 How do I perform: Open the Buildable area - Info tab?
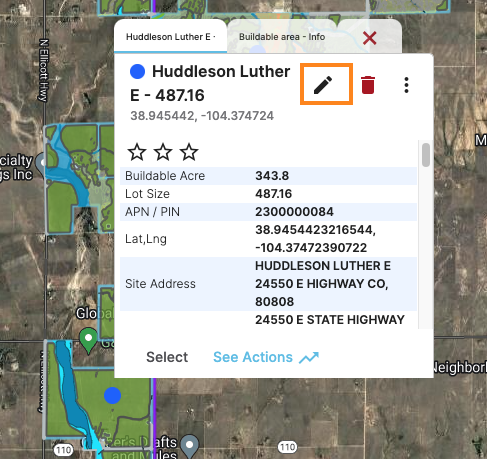(x=282, y=37)
